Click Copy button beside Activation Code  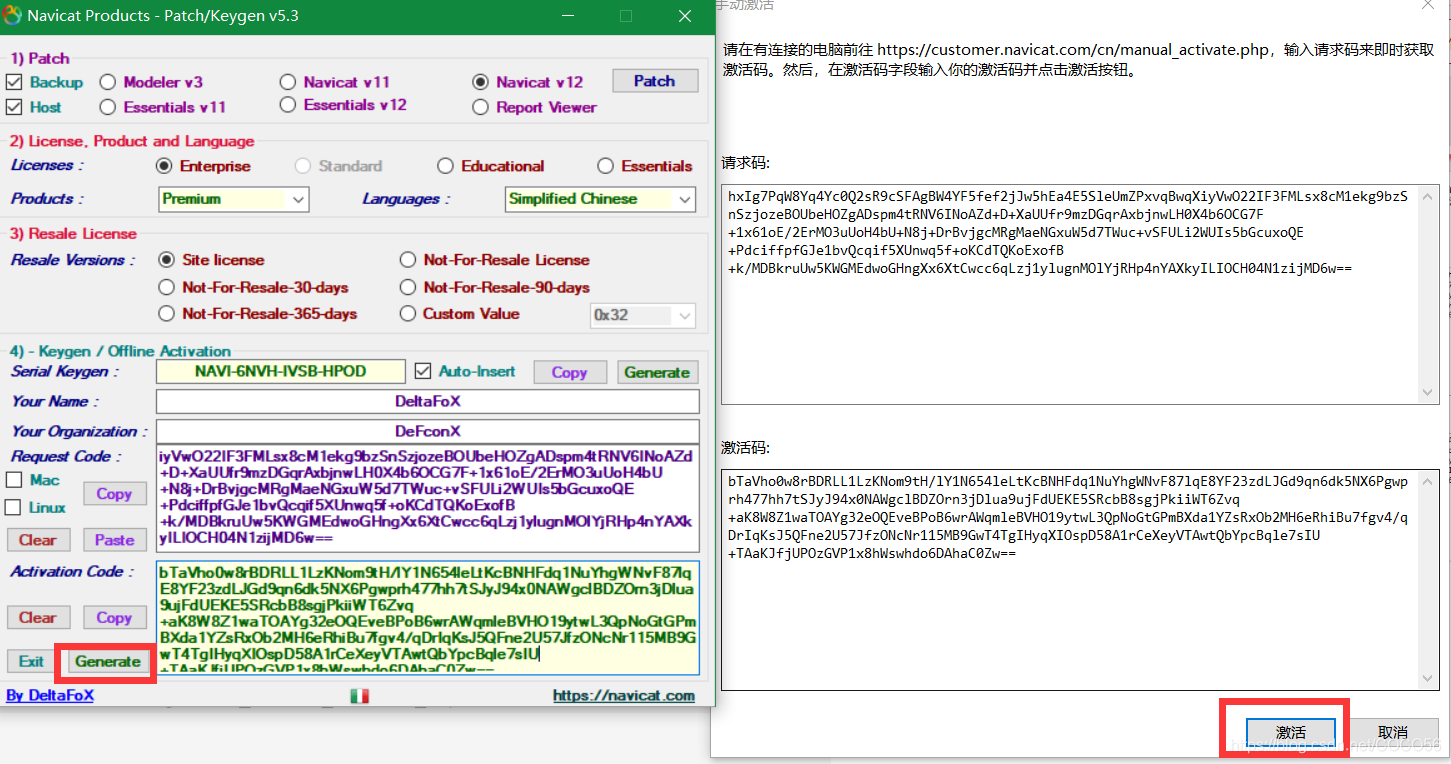point(114,618)
